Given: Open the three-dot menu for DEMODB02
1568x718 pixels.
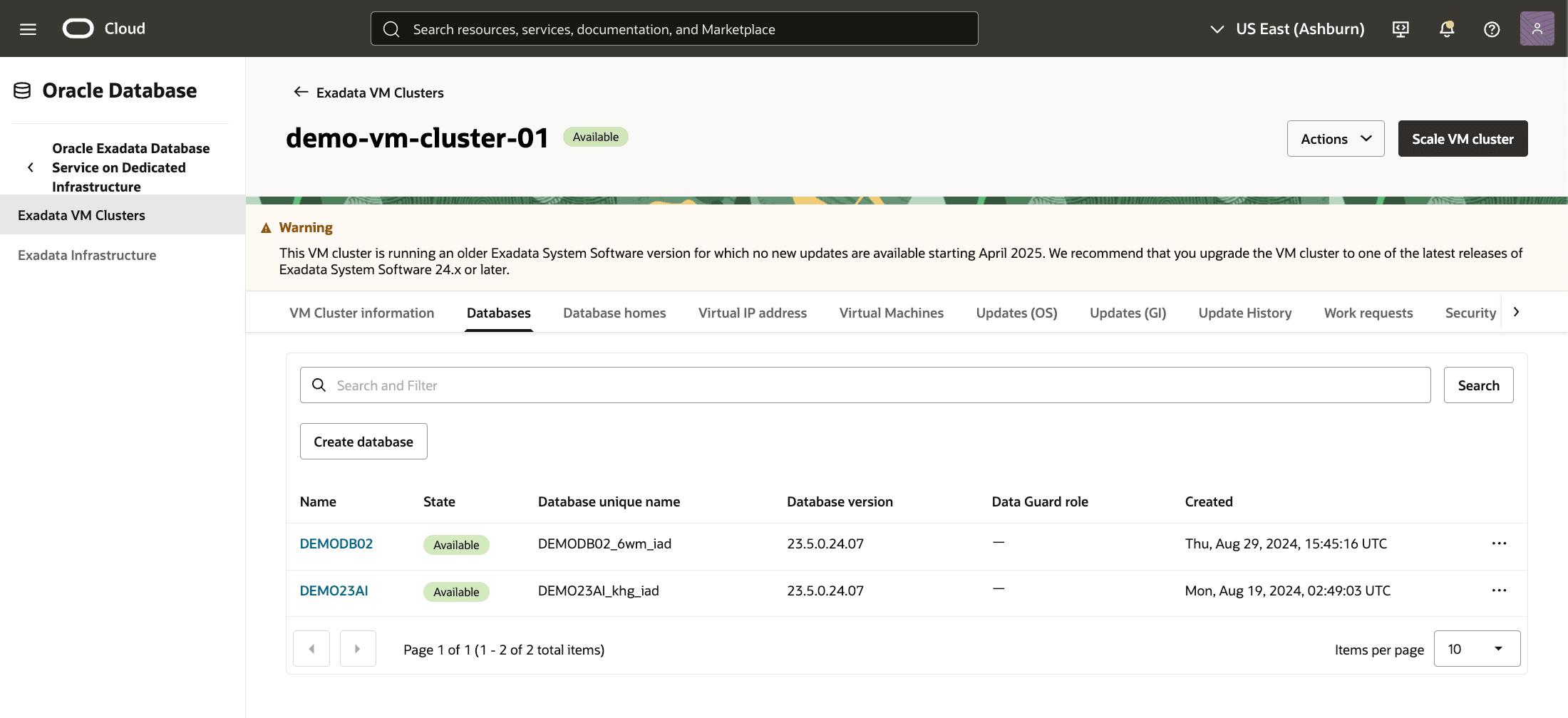Looking at the screenshot, I should (1499, 543).
